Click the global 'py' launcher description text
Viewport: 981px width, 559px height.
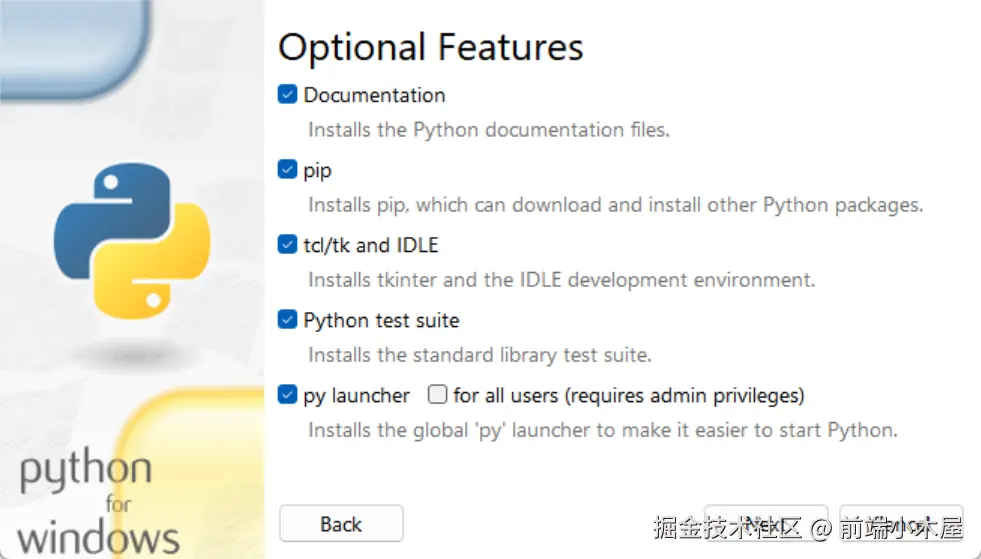(x=602, y=430)
